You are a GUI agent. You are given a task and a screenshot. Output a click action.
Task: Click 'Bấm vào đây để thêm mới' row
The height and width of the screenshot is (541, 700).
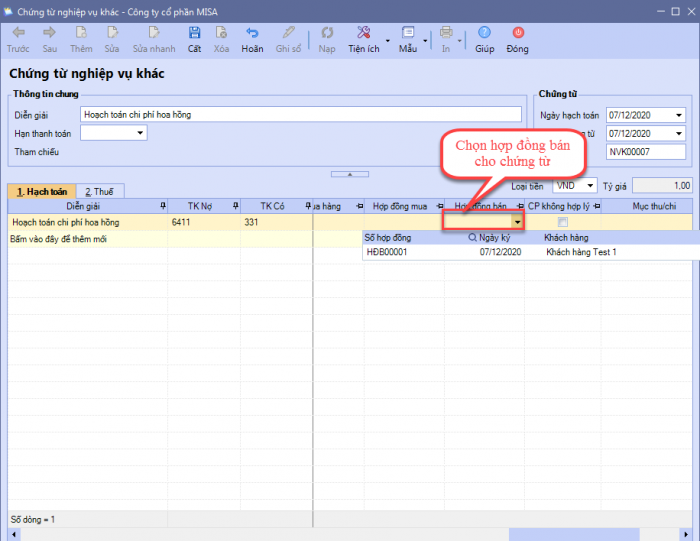[x=58, y=240]
